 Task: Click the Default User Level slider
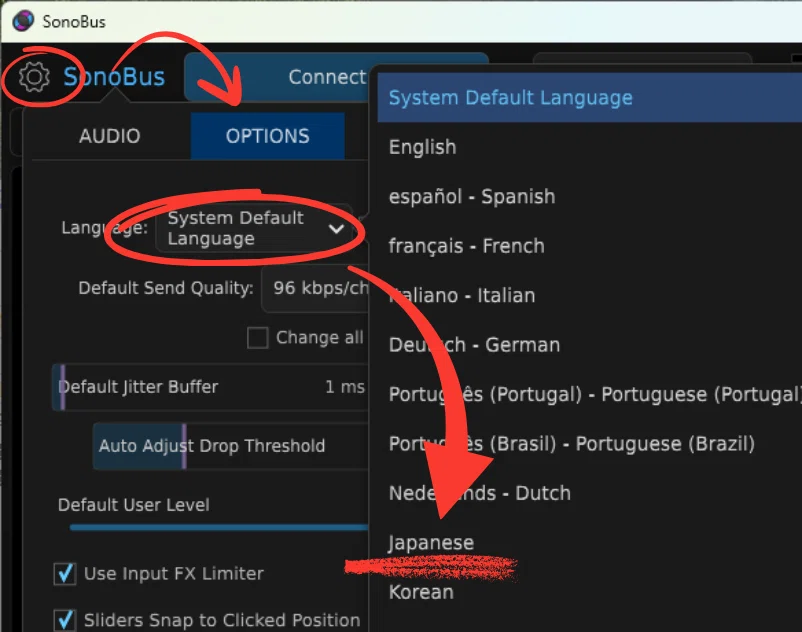click(x=219, y=527)
